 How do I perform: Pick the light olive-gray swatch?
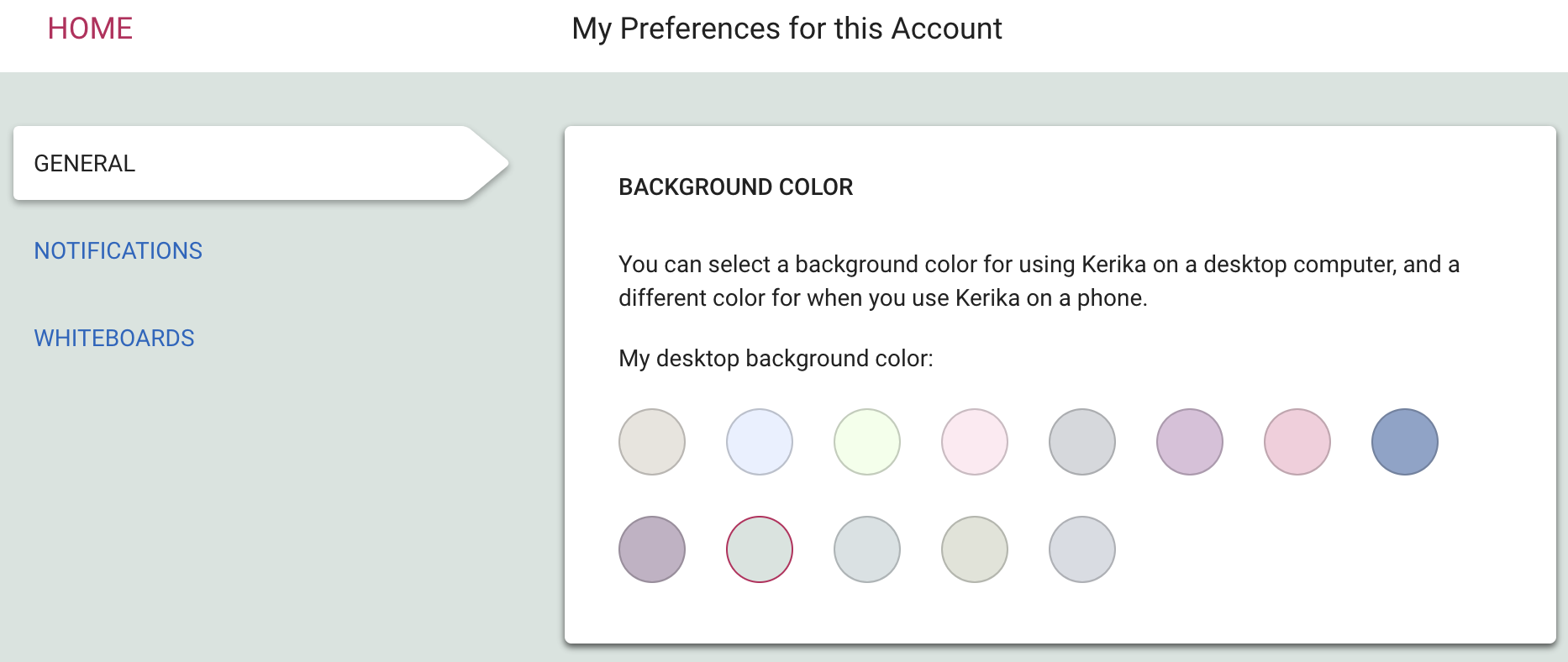(975, 549)
